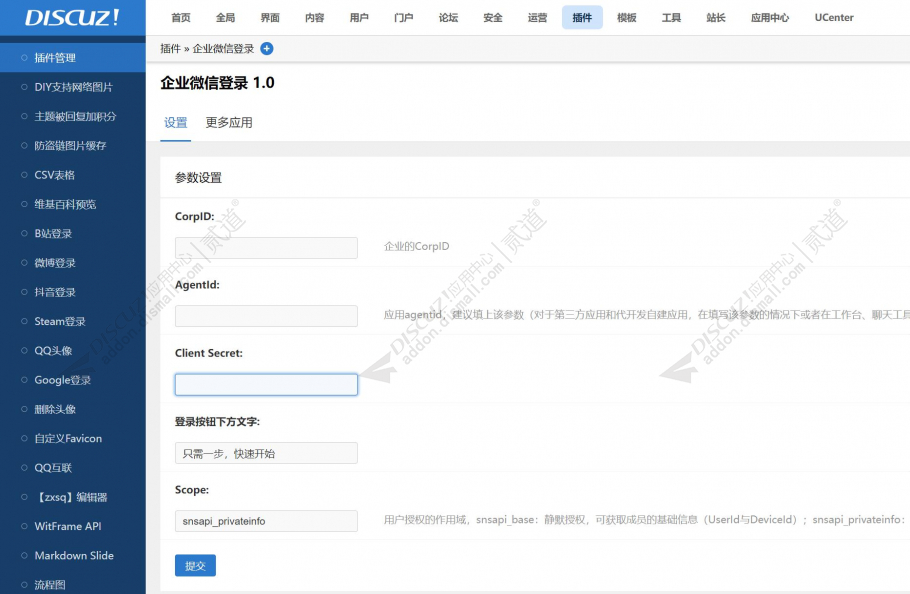Open the 全局 top menu
The image size is (910, 594).
pyautogui.click(x=226, y=17)
